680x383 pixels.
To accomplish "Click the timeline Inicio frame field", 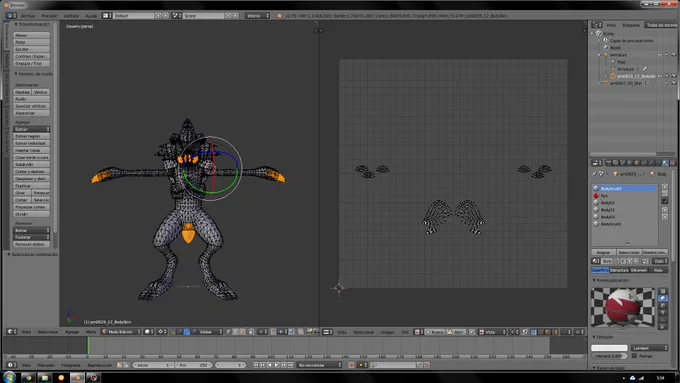I will coord(153,365).
